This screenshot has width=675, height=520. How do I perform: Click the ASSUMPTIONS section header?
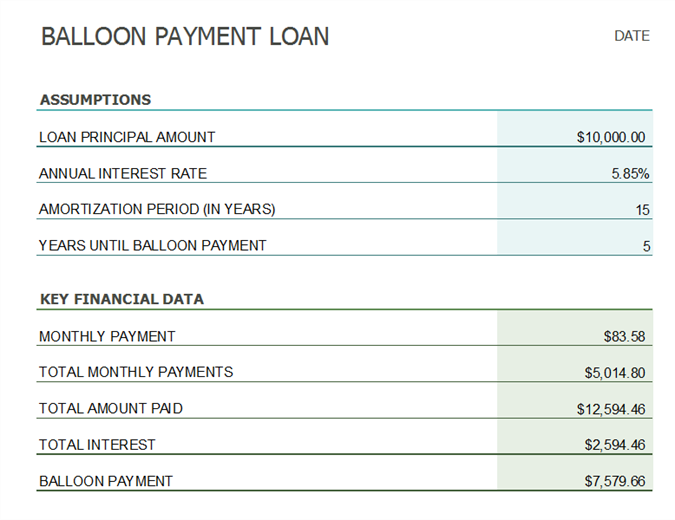pos(95,100)
